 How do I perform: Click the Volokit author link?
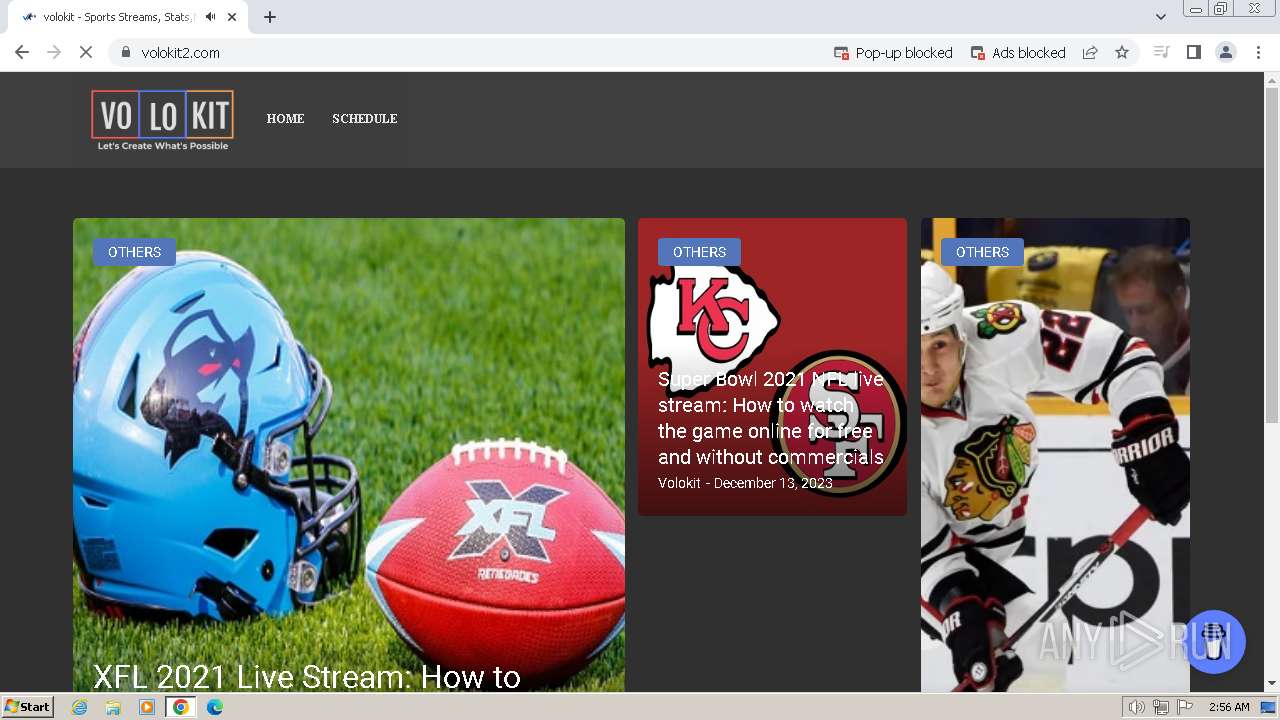[679, 483]
